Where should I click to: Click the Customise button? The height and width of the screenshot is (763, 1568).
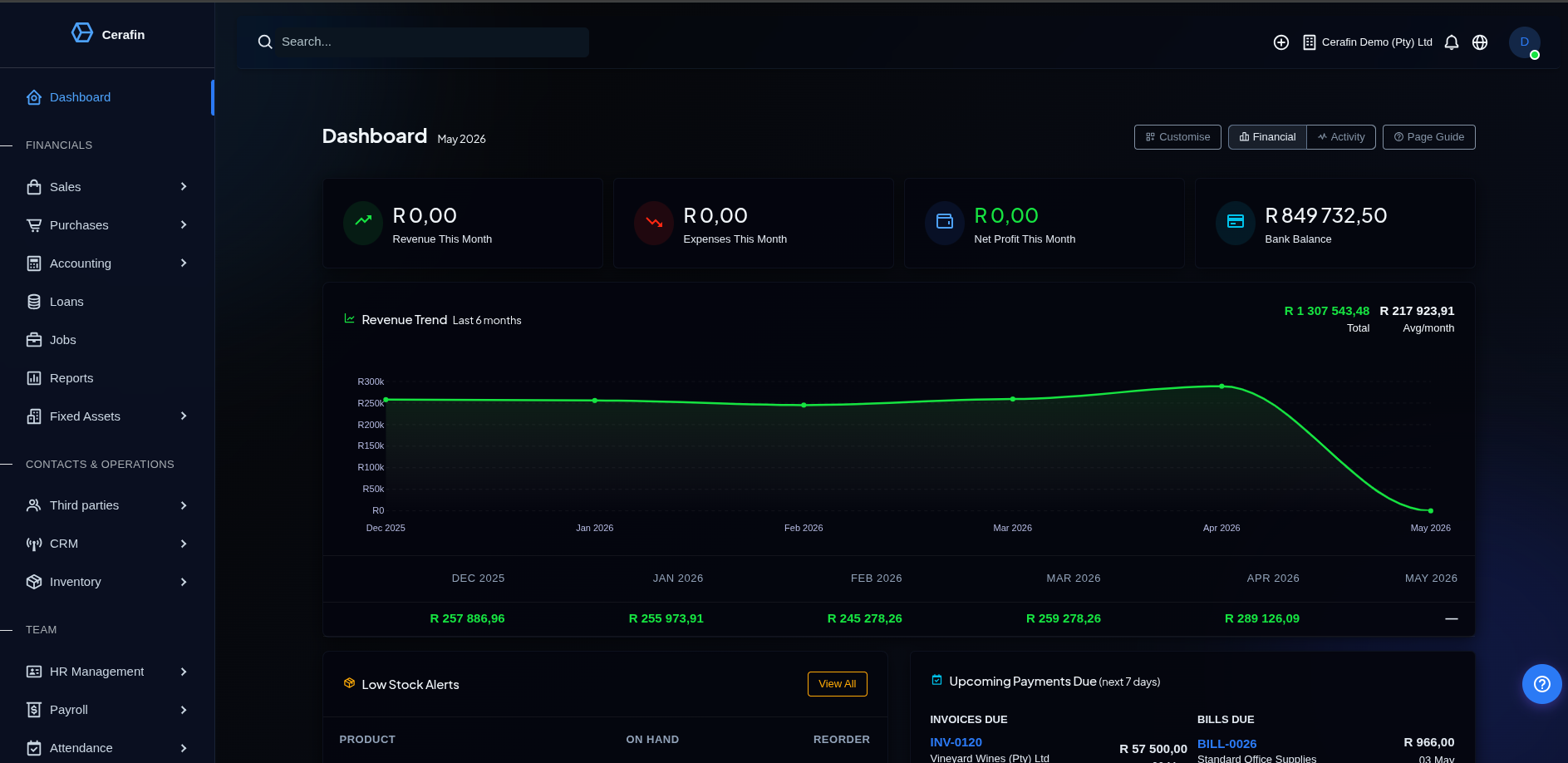pos(1177,137)
